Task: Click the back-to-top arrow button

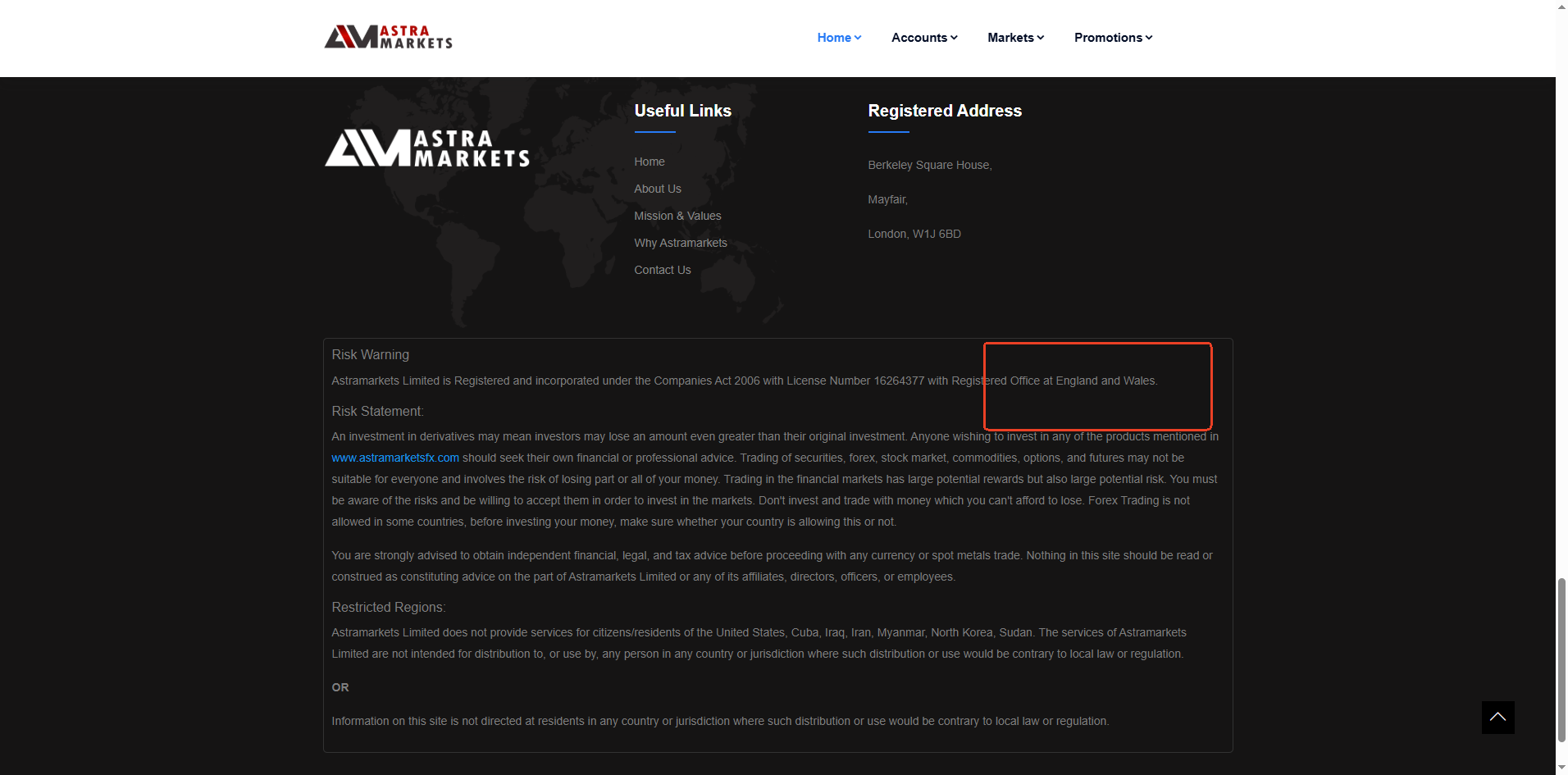Action: pyautogui.click(x=1497, y=718)
